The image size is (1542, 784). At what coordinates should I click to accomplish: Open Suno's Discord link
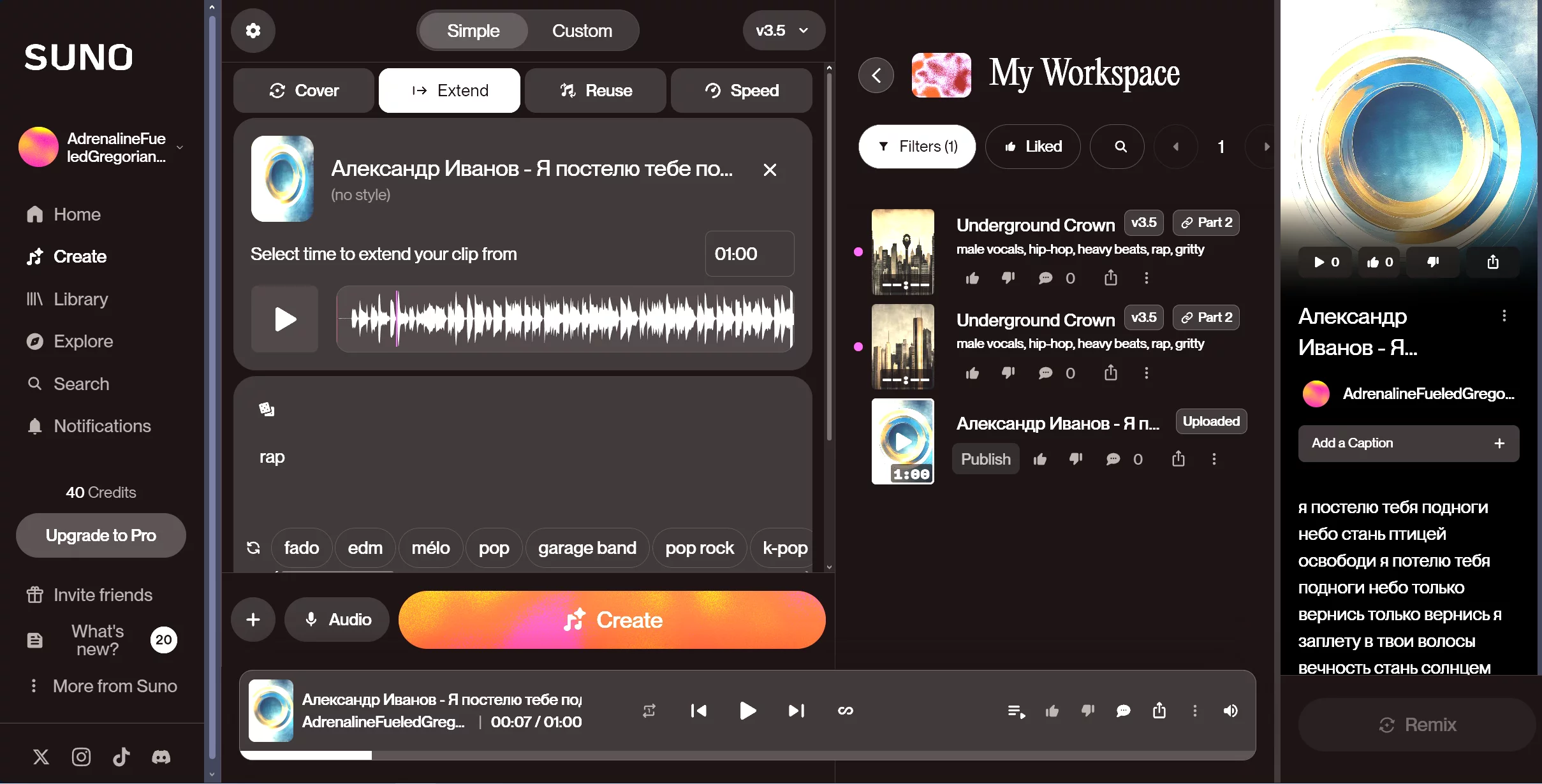tap(161, 757)
